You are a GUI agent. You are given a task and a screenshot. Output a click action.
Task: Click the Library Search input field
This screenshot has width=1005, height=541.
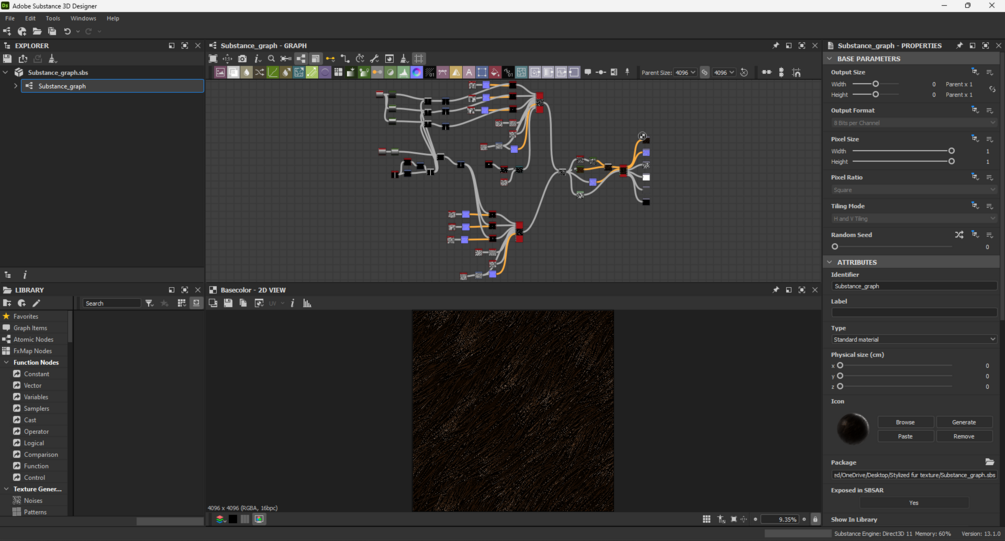pyautogui.click(x=111, y=303)
